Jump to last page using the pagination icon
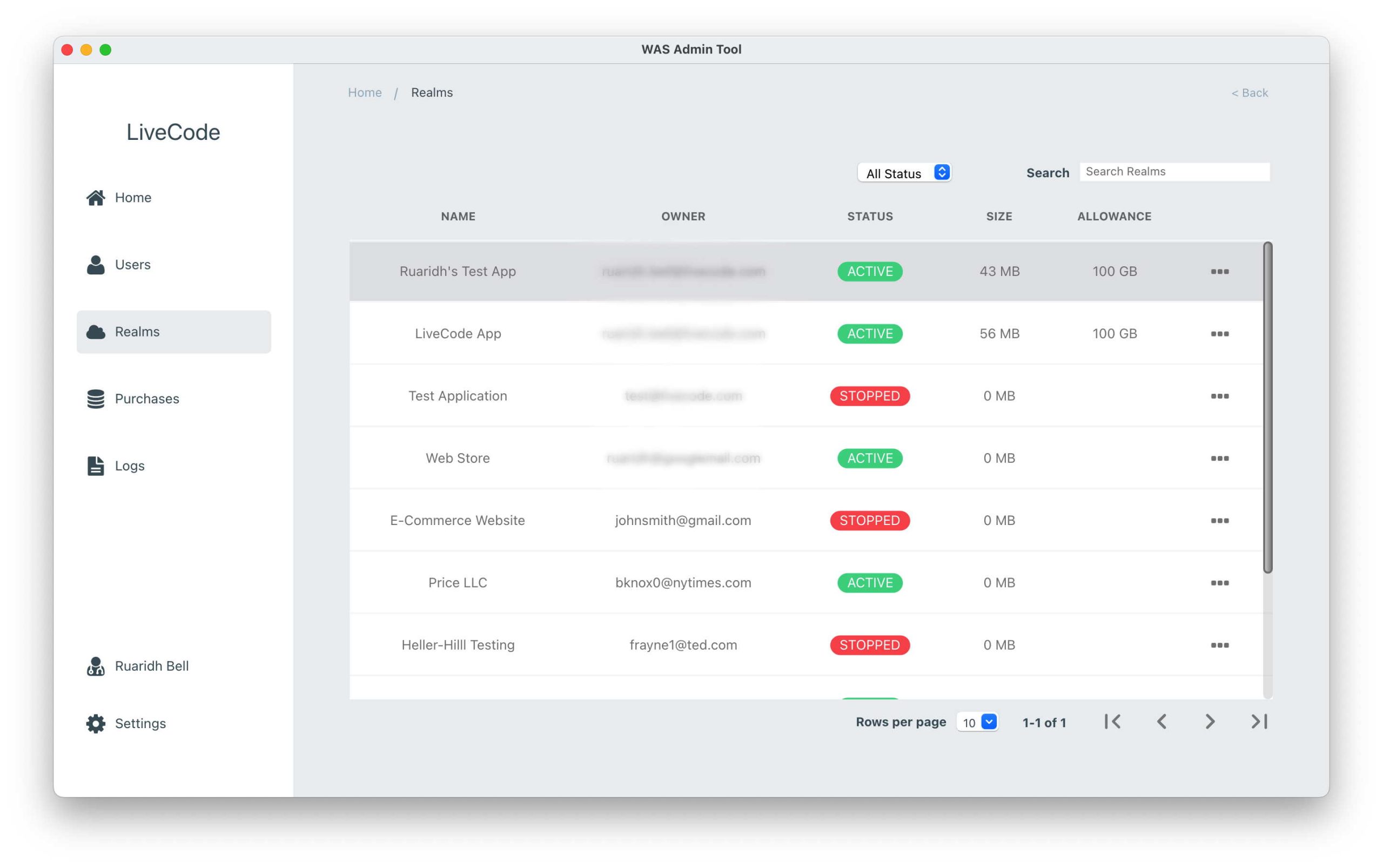Screen dimensions: 1383x868 coord(1258,722)
